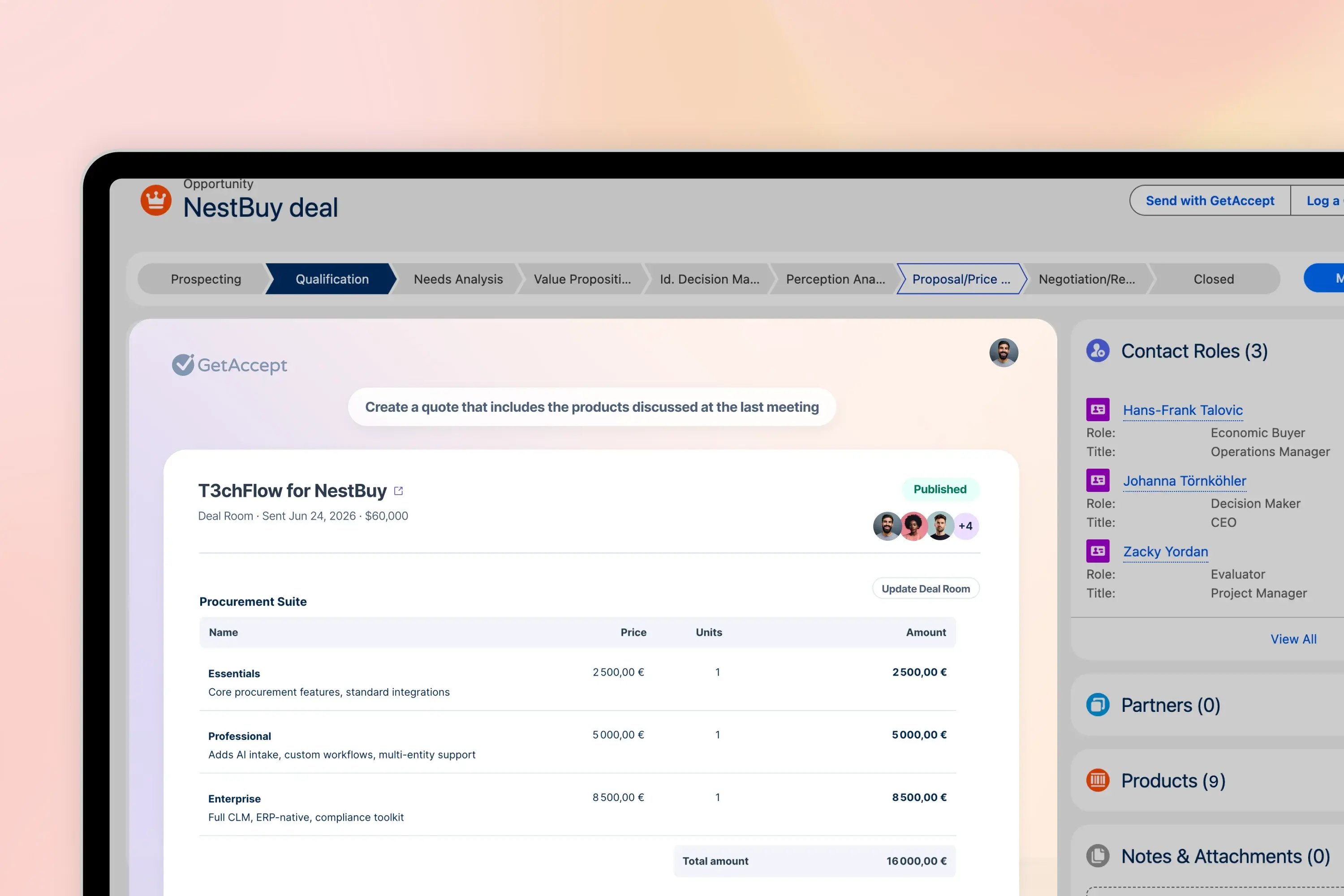The width and height of the screenshot is (1344, 896).
Task: Click the Procurement Suite heading
Action: (x=253, y=602)
